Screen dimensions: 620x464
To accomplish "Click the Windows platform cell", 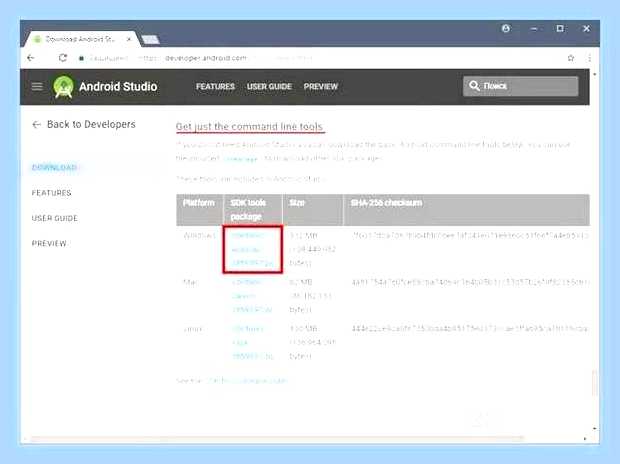I will [199, 235].
